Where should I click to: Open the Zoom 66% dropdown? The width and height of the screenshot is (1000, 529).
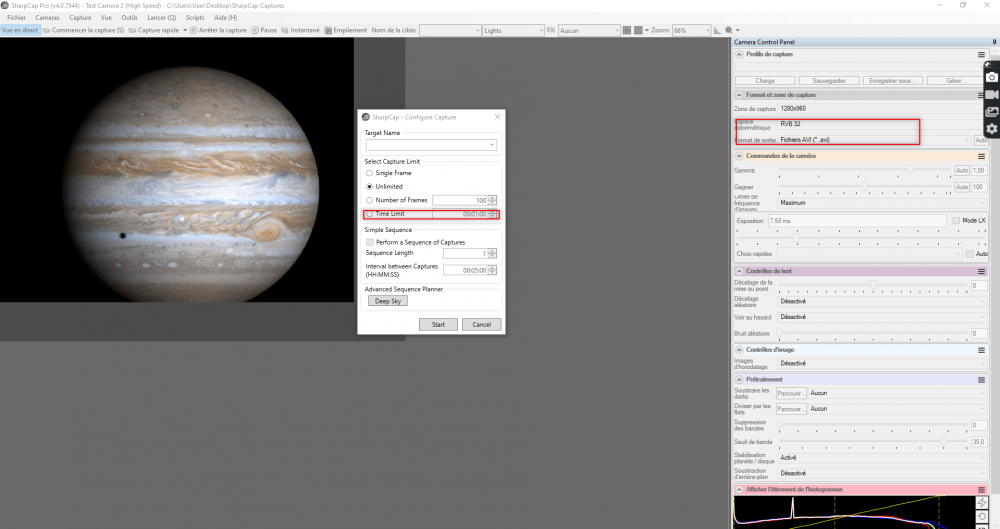(x=691, y=30)
